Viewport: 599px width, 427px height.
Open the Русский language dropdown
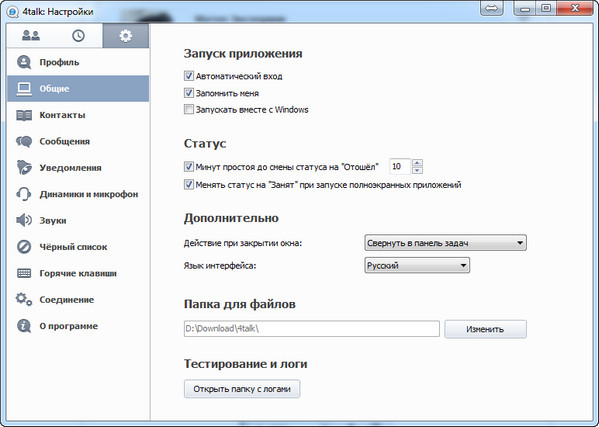(417, 265)
